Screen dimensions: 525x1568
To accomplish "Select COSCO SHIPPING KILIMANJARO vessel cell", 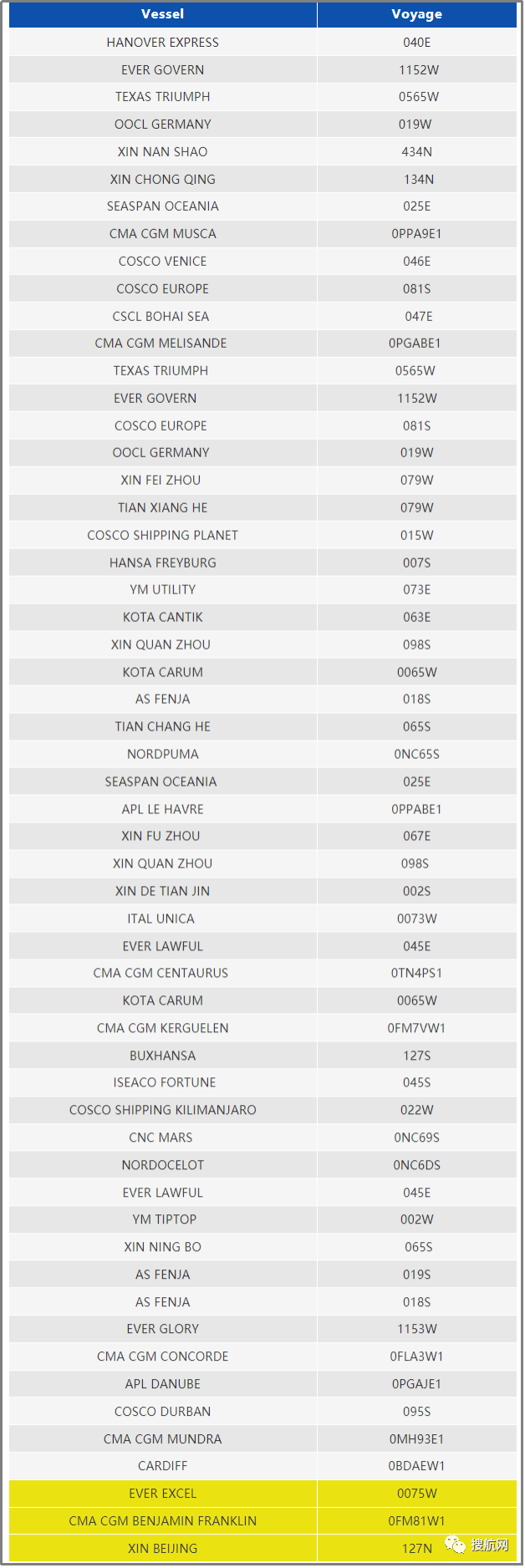I will point(163,1111).
